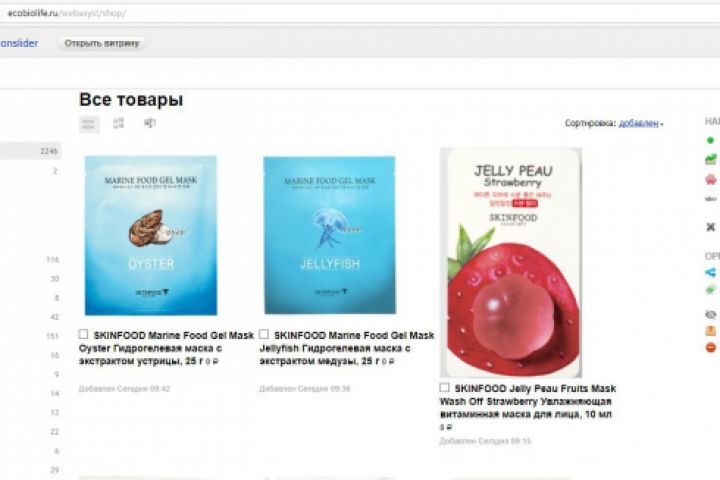Click the pink piggy bank icon
The height and width of the screenshot is (480, 720).
(710, 179)
